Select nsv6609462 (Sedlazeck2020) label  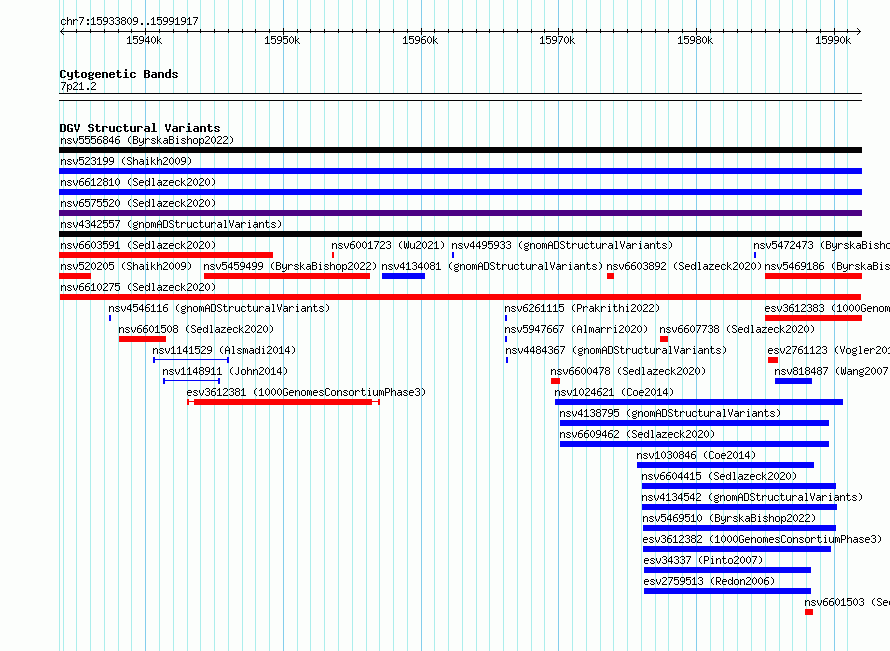click(x=637, y=434)
